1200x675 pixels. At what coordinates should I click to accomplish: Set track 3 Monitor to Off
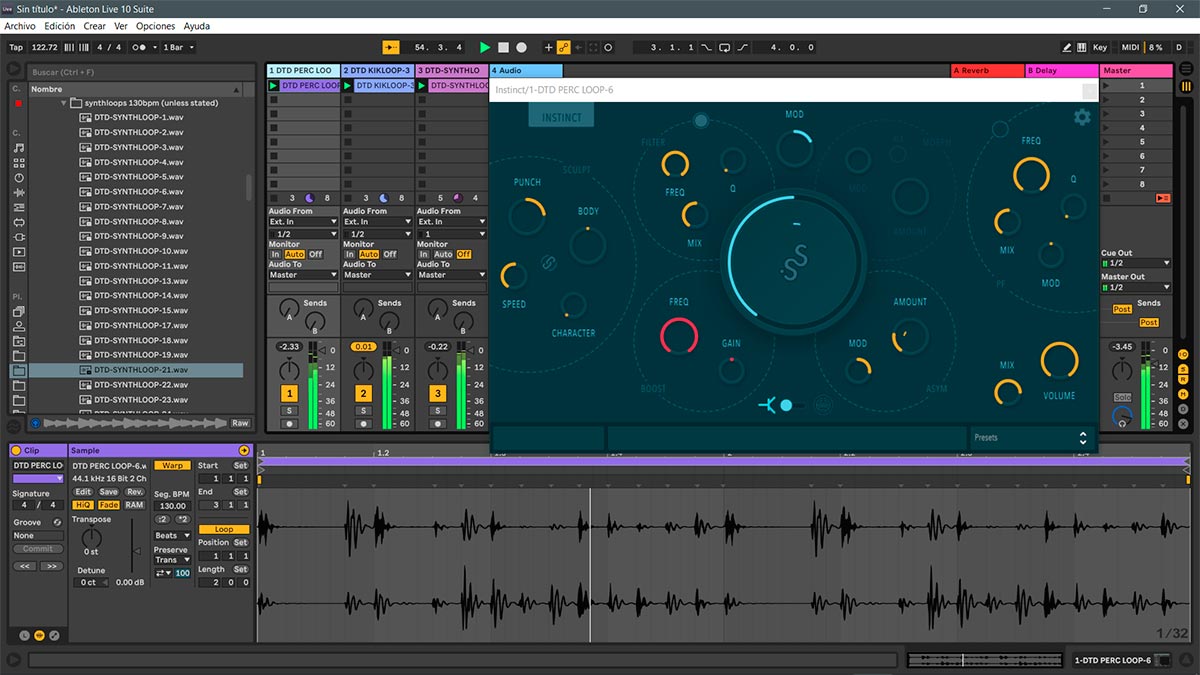[463, 254]
